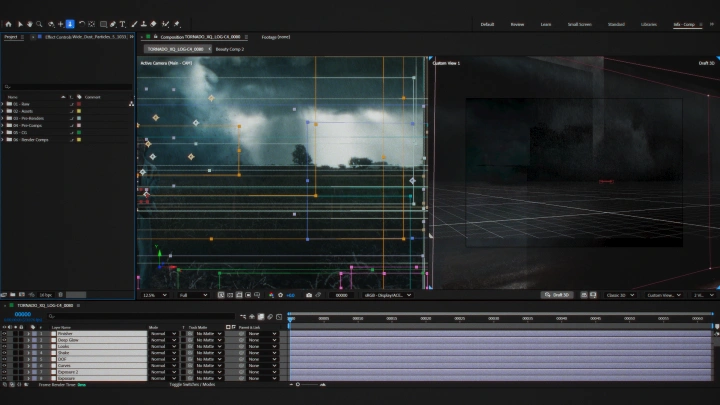Take a viewer snapshot with camera icon
This screenshot has width=720, height=405.
309,295
